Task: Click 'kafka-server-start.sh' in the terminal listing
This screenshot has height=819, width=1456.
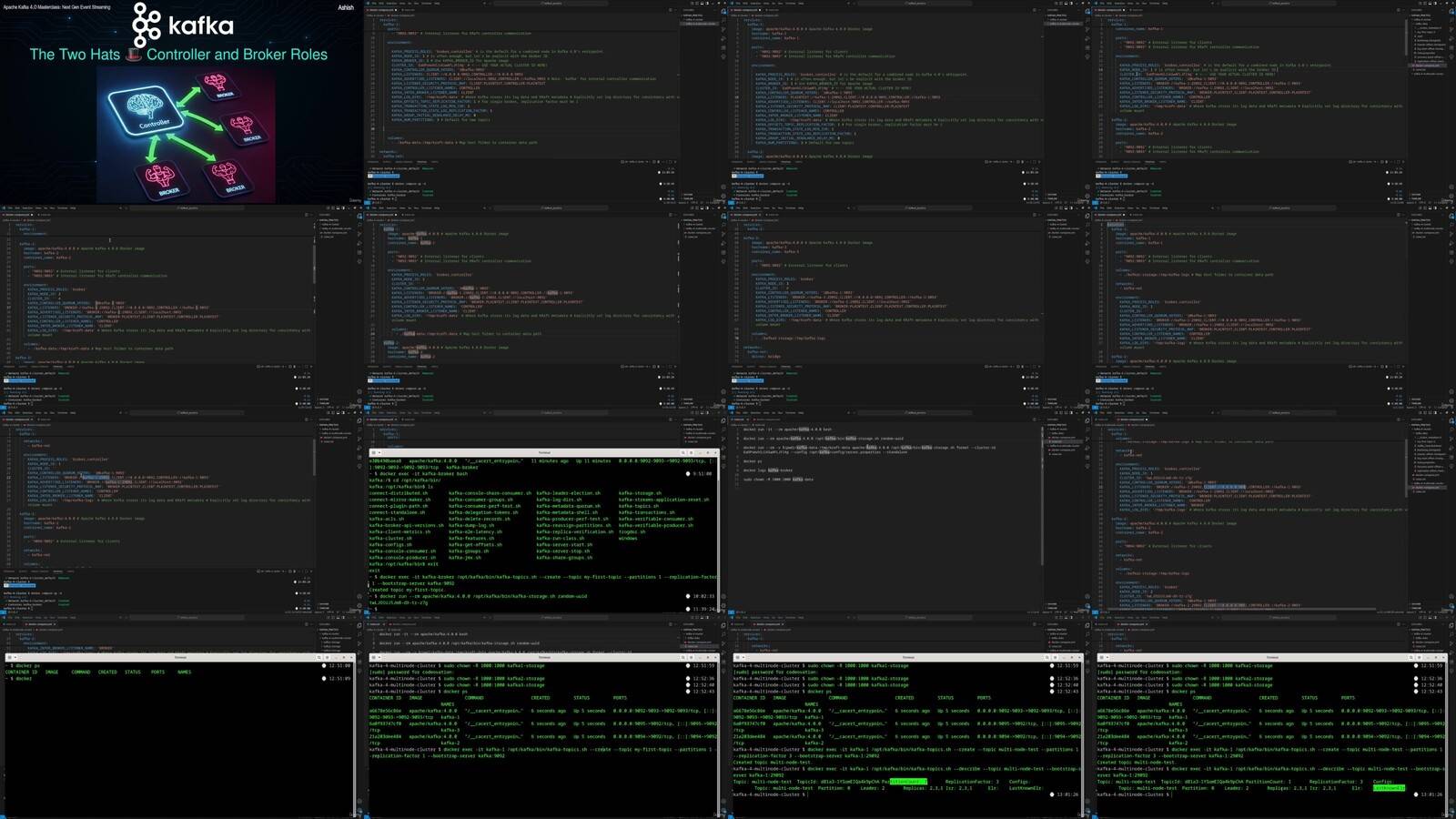Action: [x=564, y=544]
